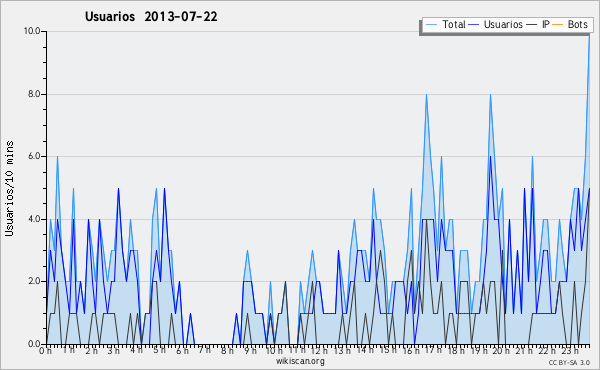Click the IP legend entry
The height and width of the screenshot is (370, 600).
pos(538,24)
